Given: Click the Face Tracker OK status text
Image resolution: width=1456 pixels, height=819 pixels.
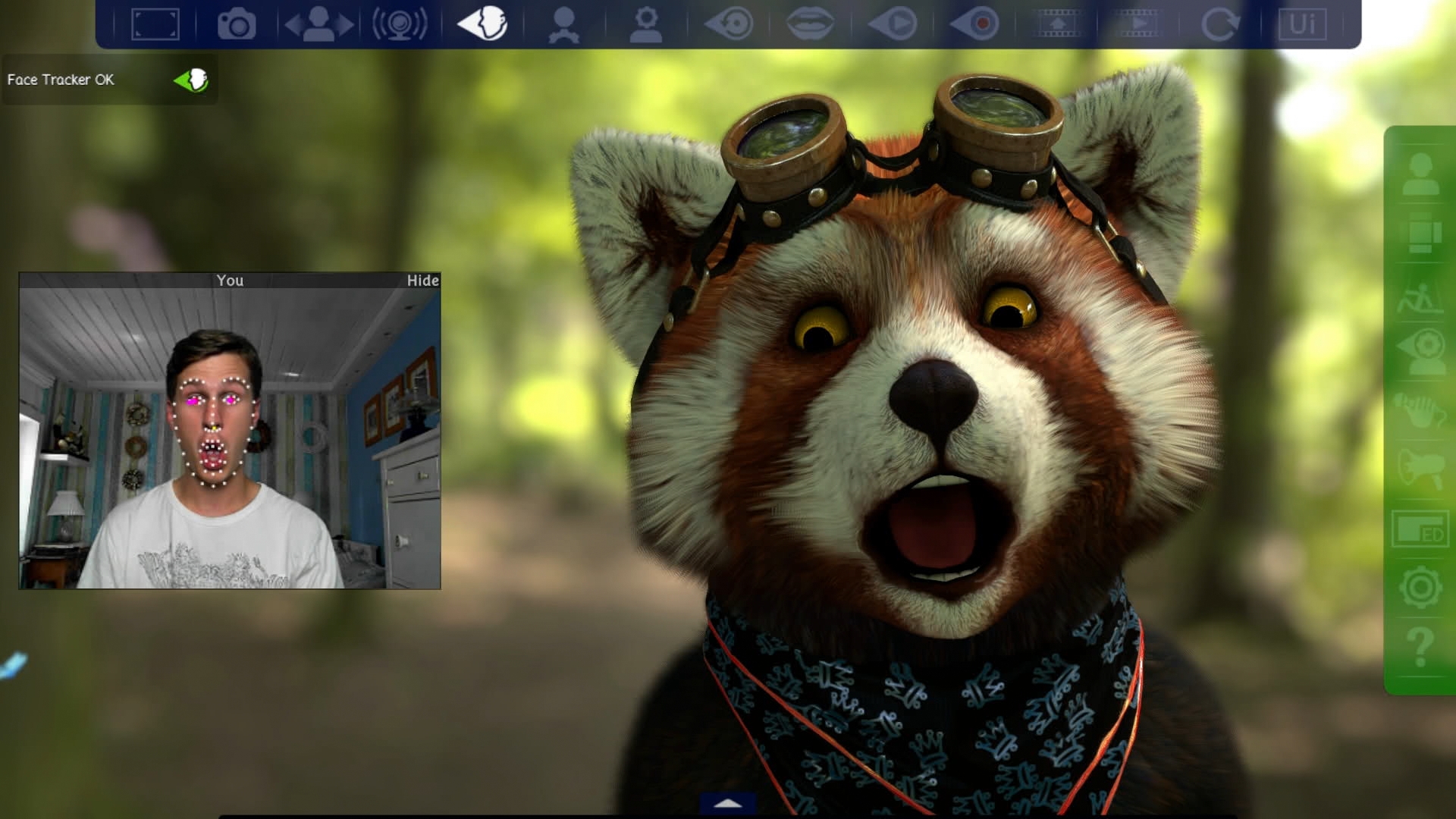Looking at the screenshot, I should [61, 80].
